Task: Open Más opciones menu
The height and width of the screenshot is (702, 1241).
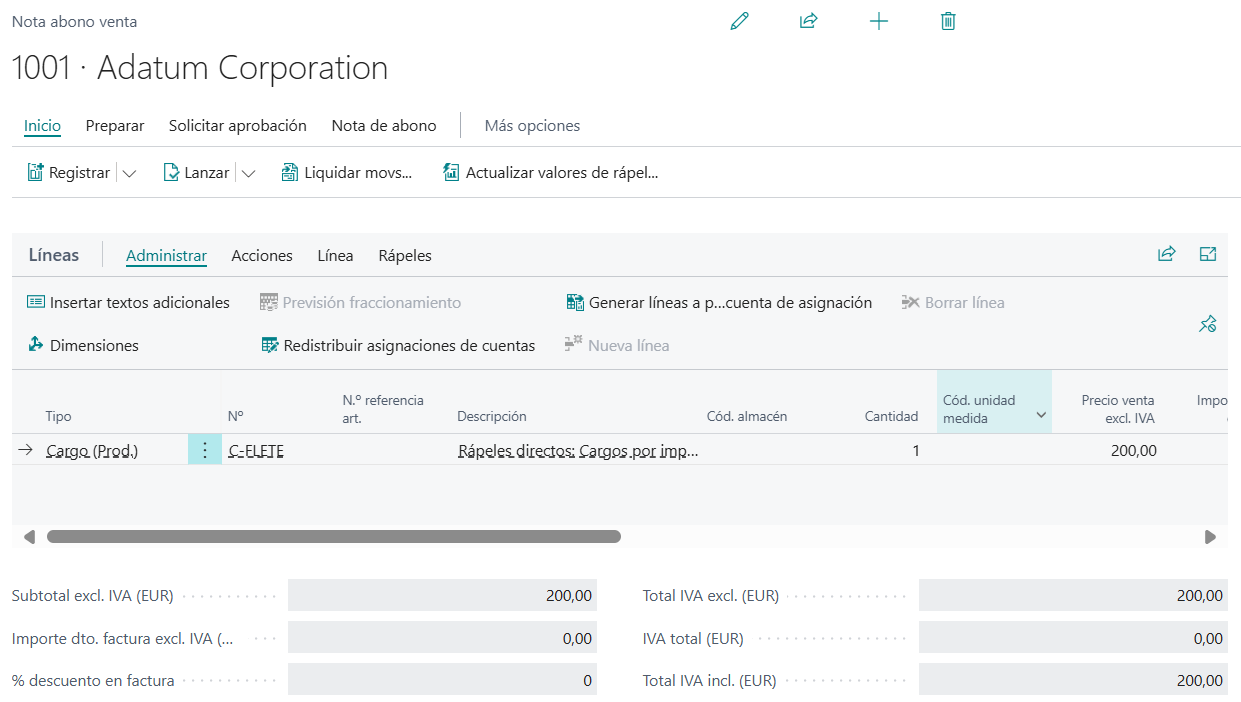Action: tap(532, 126)
